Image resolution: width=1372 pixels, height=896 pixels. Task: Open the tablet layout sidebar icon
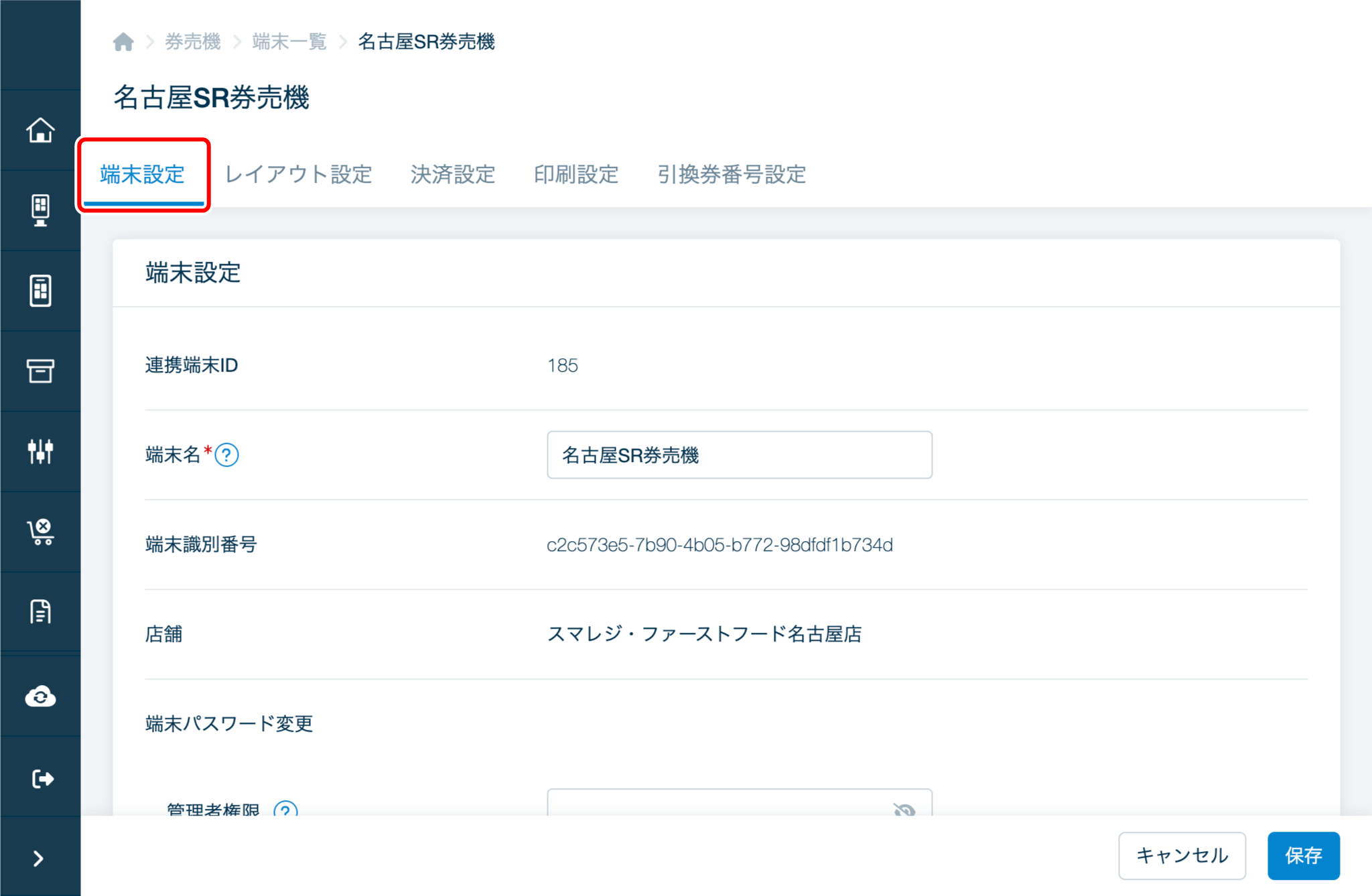pyautogui.click(x=40, y=291)
